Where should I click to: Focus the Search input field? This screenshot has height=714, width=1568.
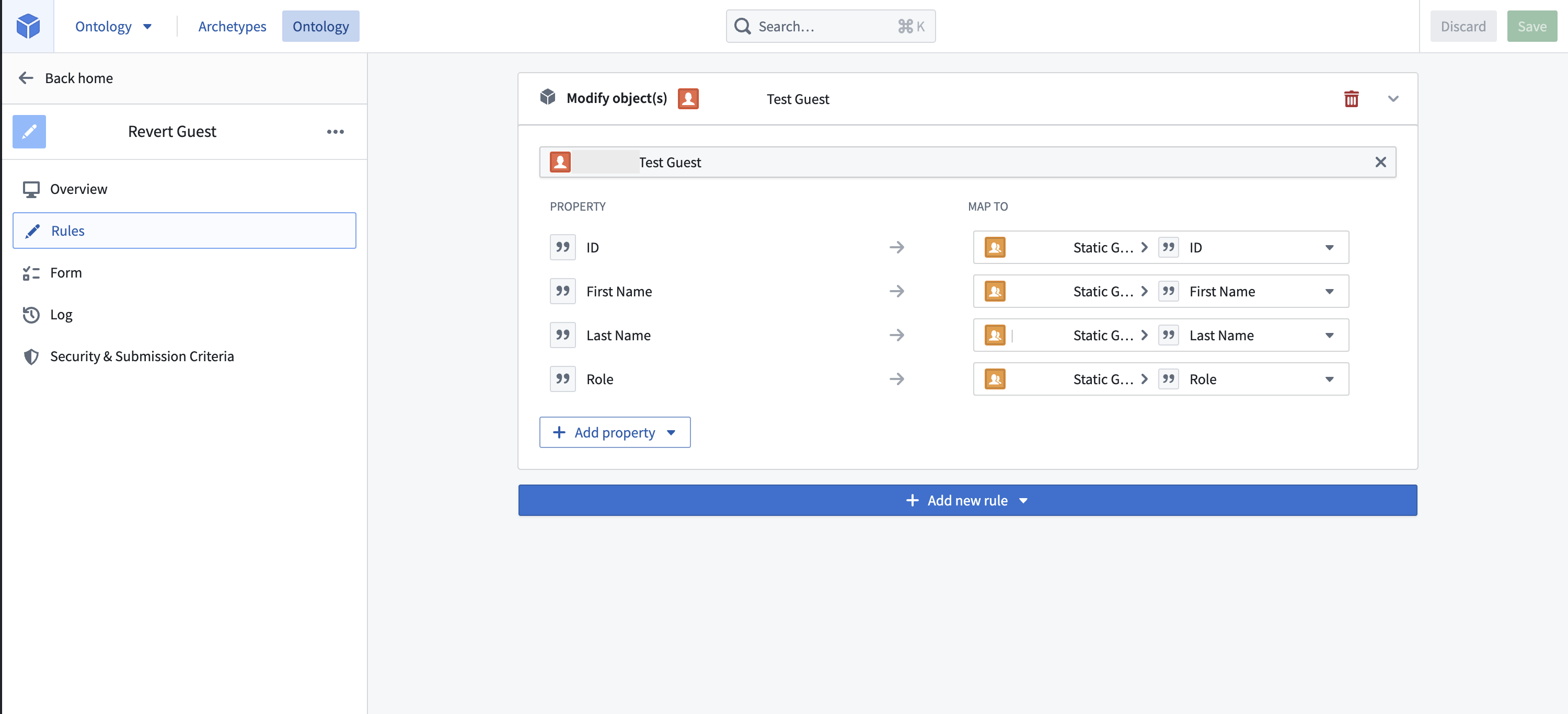click(x=824, y=26)
